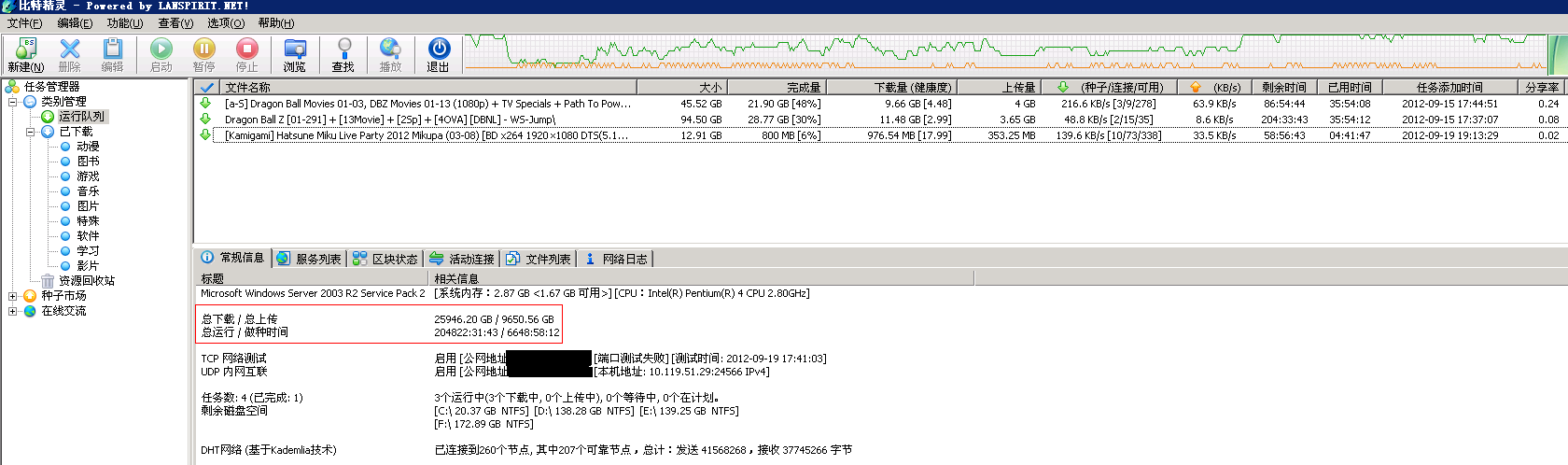Screen dimensions: 1568x465
Task: Sort by the 剩余时间 column header
Action: pyautogui.click(x=1283, y=88)
